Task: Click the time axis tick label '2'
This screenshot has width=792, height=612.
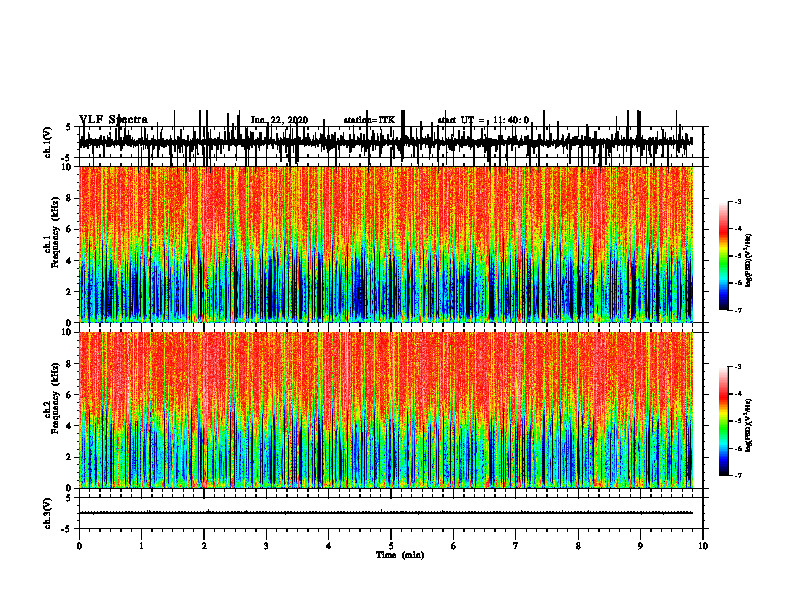Action: click(x=204, y=546)
